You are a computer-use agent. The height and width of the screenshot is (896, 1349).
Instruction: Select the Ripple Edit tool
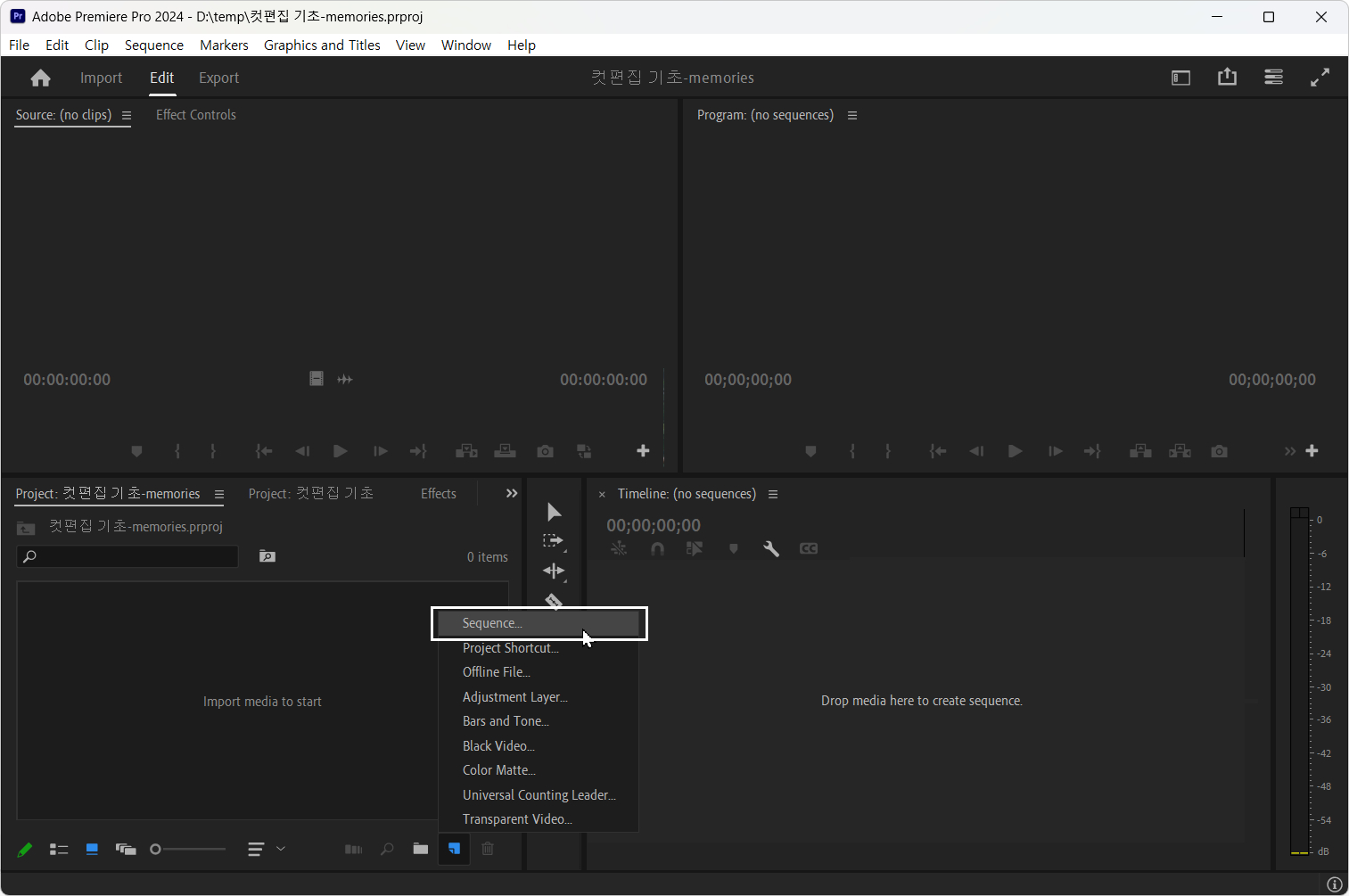(554, 571)
